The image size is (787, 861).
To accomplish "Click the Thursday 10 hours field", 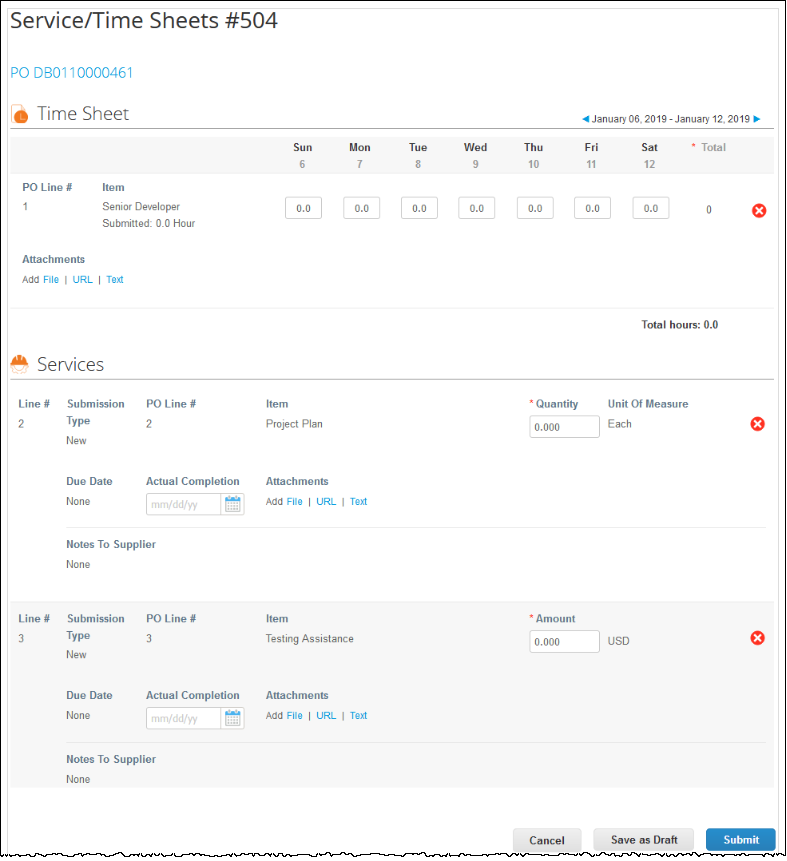I will (x=535, y=208).
